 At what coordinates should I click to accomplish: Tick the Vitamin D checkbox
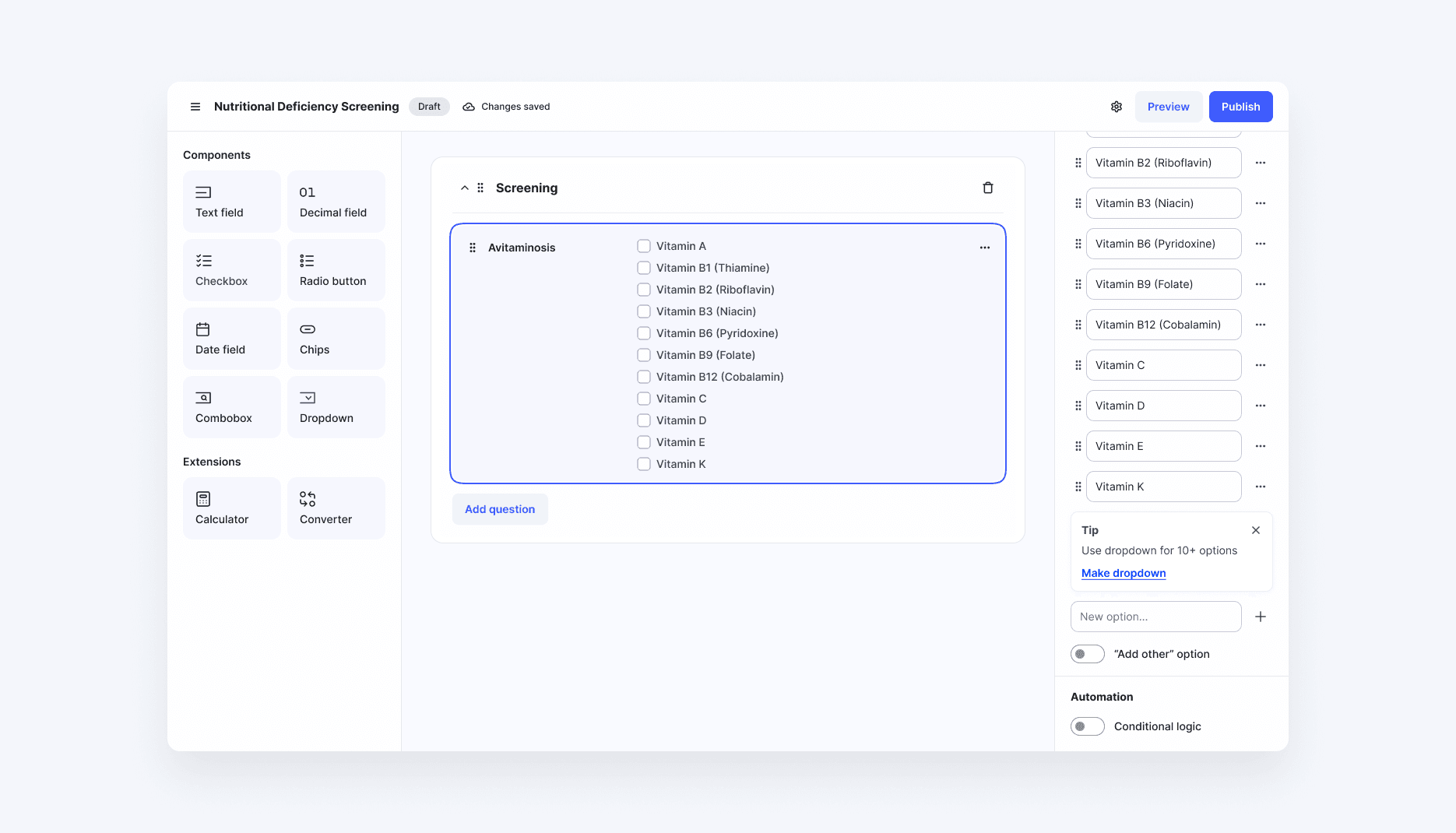point(644,420)
